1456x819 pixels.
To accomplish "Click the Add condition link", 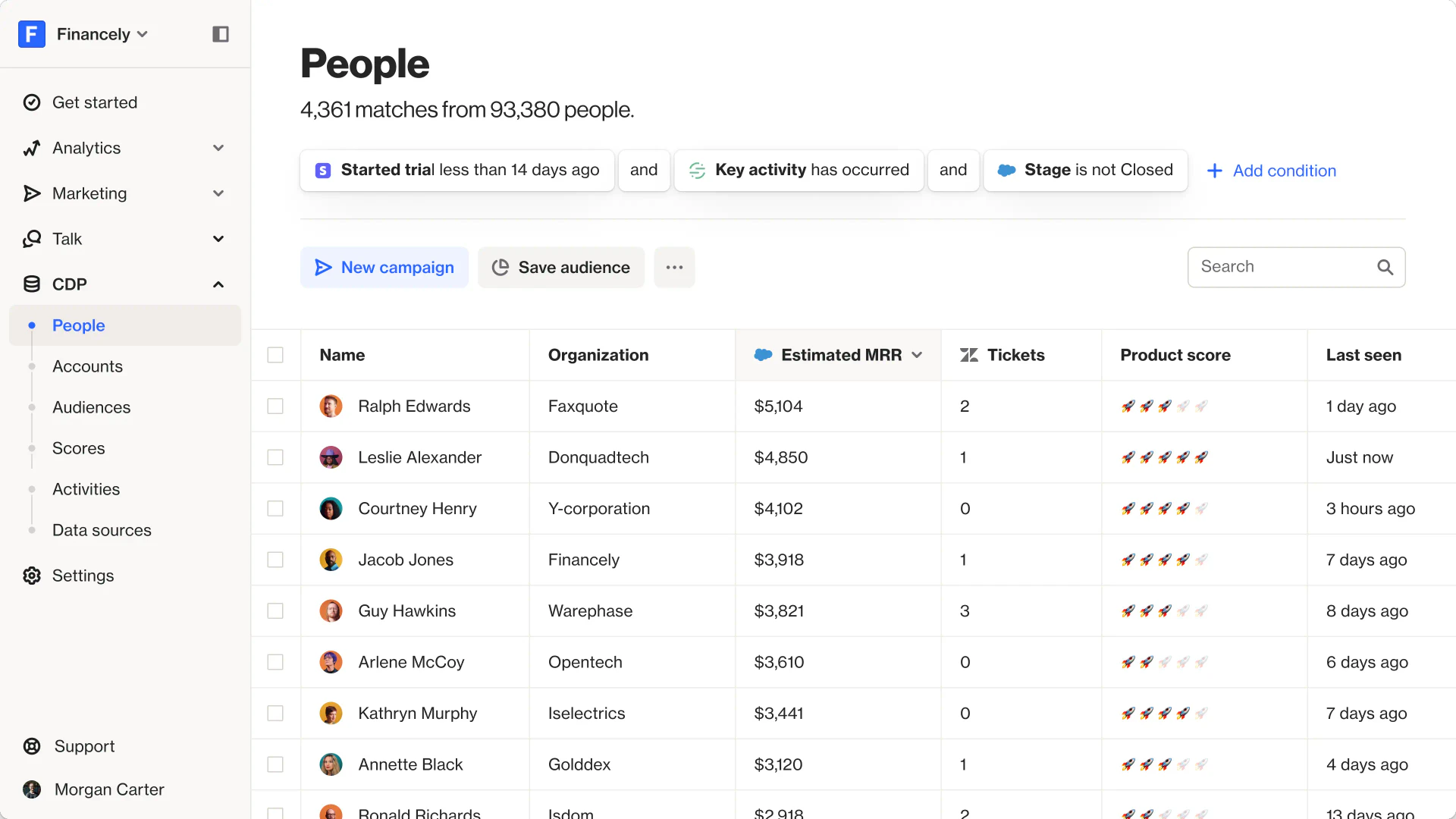I will click(1272, 171).
